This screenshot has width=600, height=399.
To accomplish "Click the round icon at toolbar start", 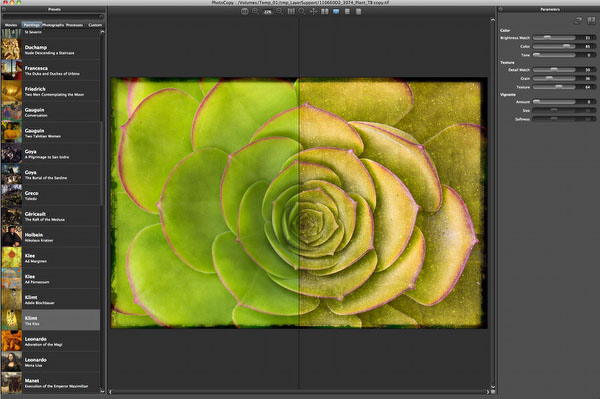I will click(245, 11).
